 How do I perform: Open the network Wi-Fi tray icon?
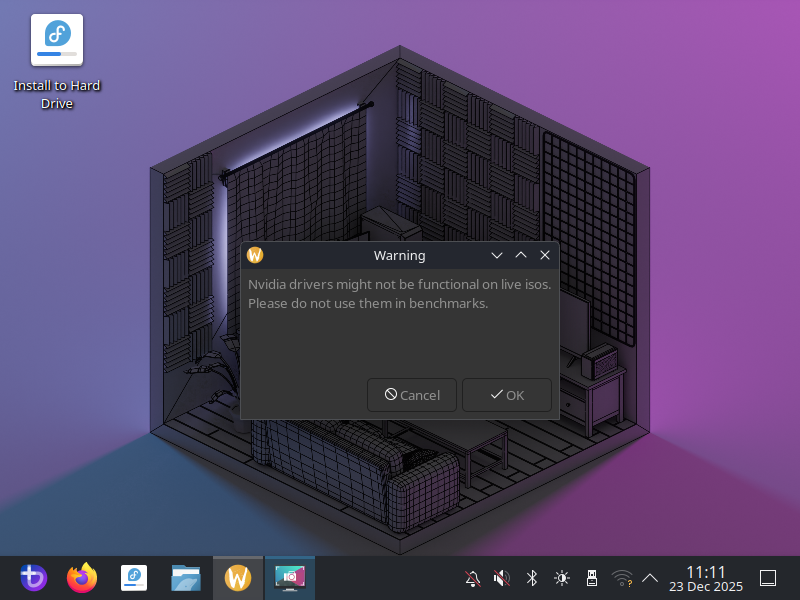pyautogui.click(x=622, y=579)
